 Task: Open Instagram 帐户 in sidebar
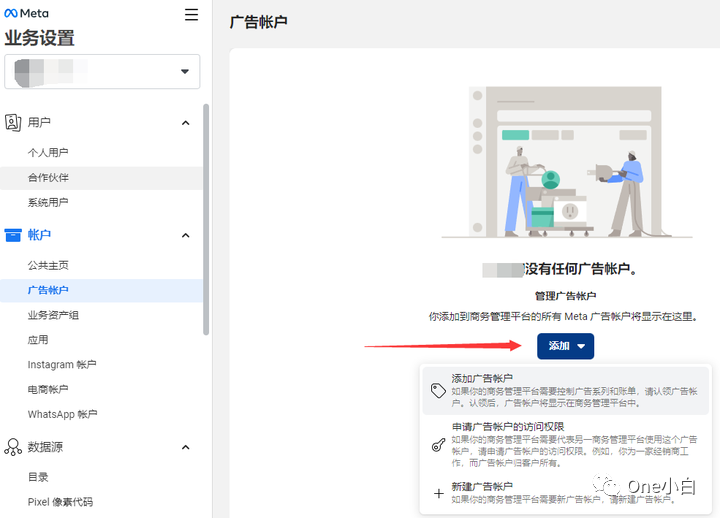101,365
